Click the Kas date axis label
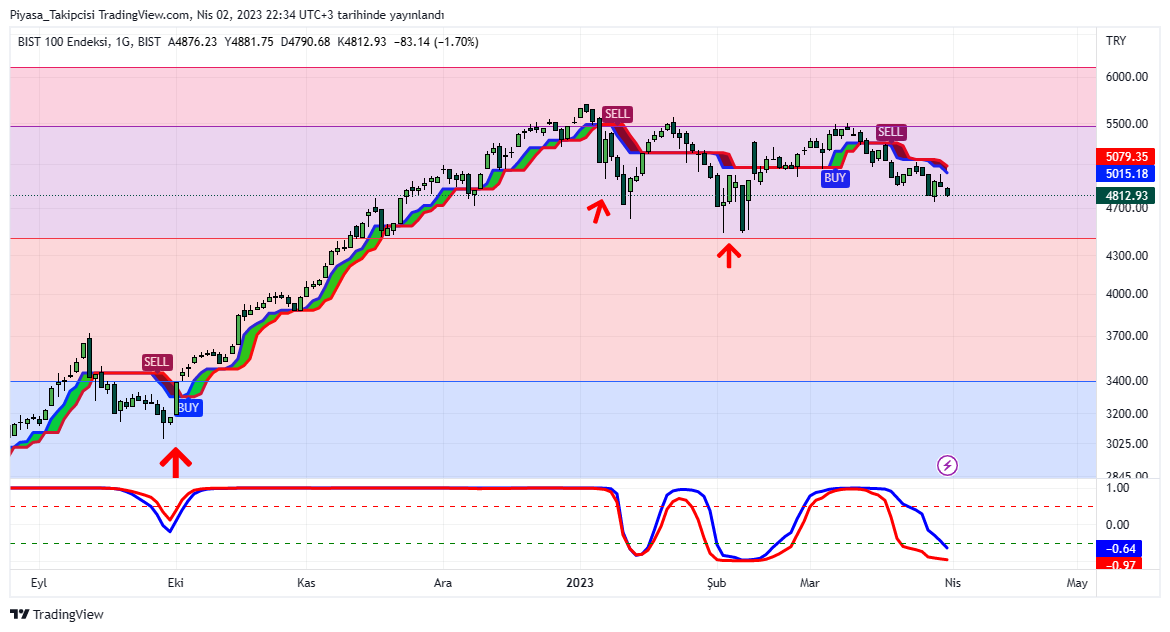The width and height of the screenshot is (1170, 632). 306,583
